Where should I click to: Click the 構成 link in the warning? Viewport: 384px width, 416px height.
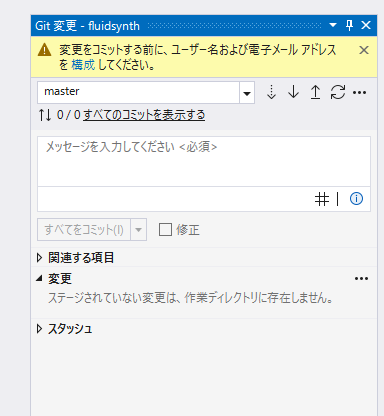click(x=83, y=65)
